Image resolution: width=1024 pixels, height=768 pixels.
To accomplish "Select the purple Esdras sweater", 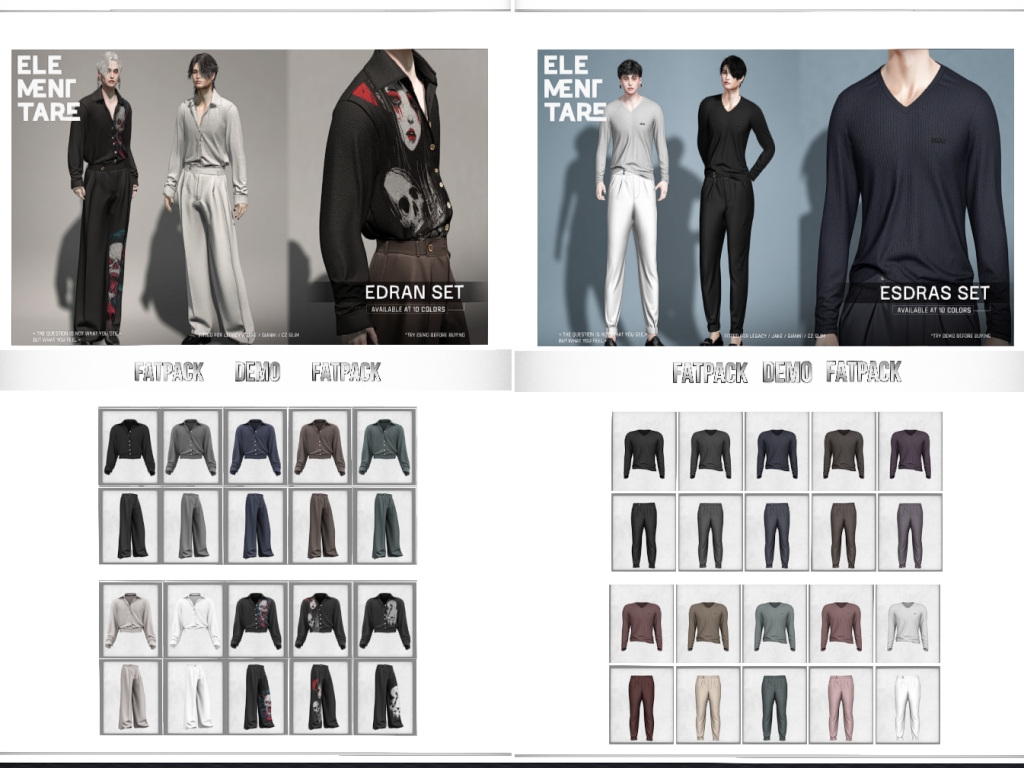I will pyautogui.click(x=909, y=452).
